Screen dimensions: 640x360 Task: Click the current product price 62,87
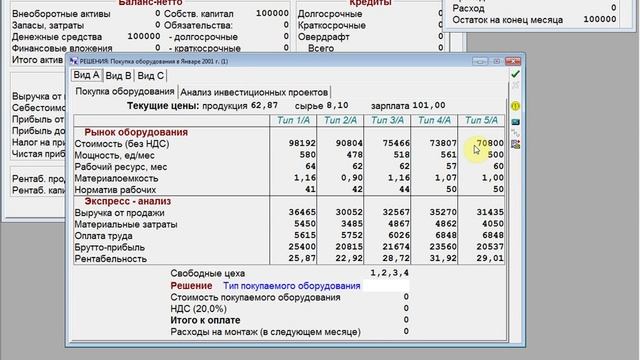click(264, 105)
